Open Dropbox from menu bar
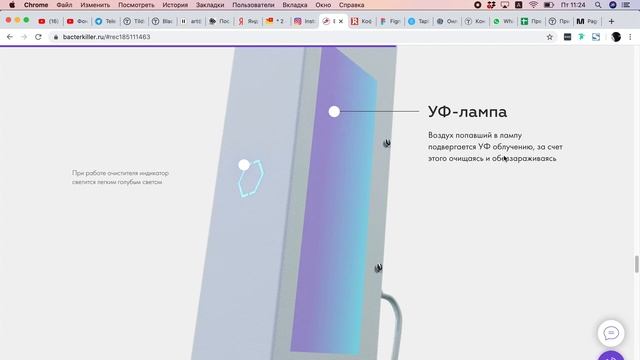The height and width of the screenshot is (360, 640). pos(491,5)
